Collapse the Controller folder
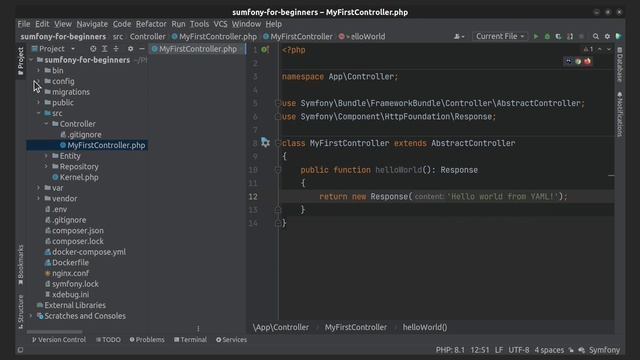This screenshot has width=640, height=360. pos(46,124)
